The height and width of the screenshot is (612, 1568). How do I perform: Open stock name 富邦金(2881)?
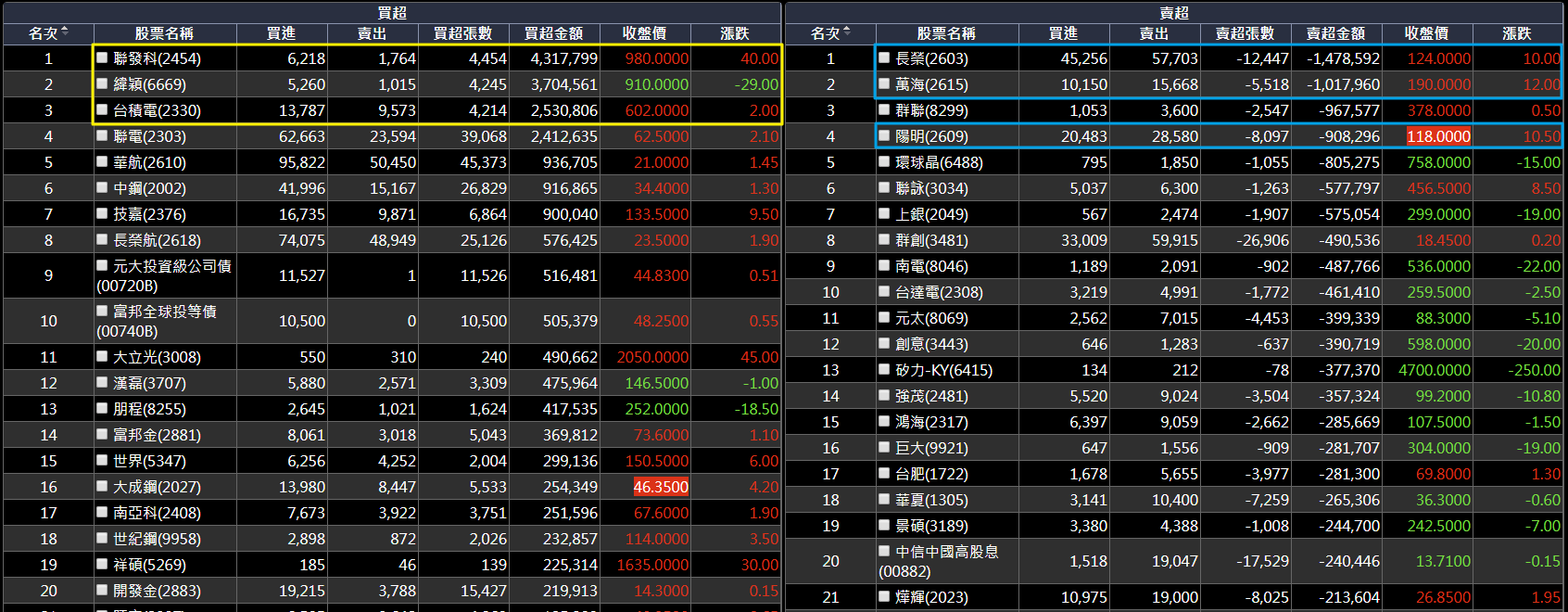tap(157, 435)
